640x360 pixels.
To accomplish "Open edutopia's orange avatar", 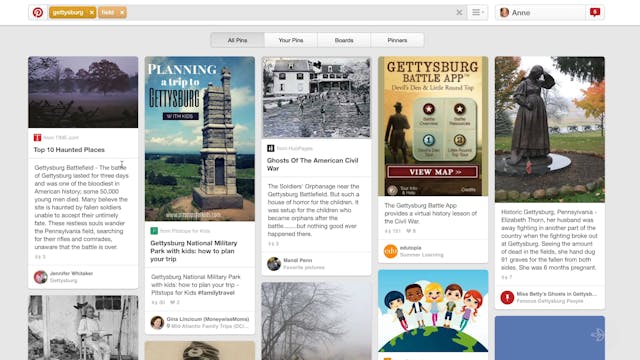I will click(x=391, y=251).
